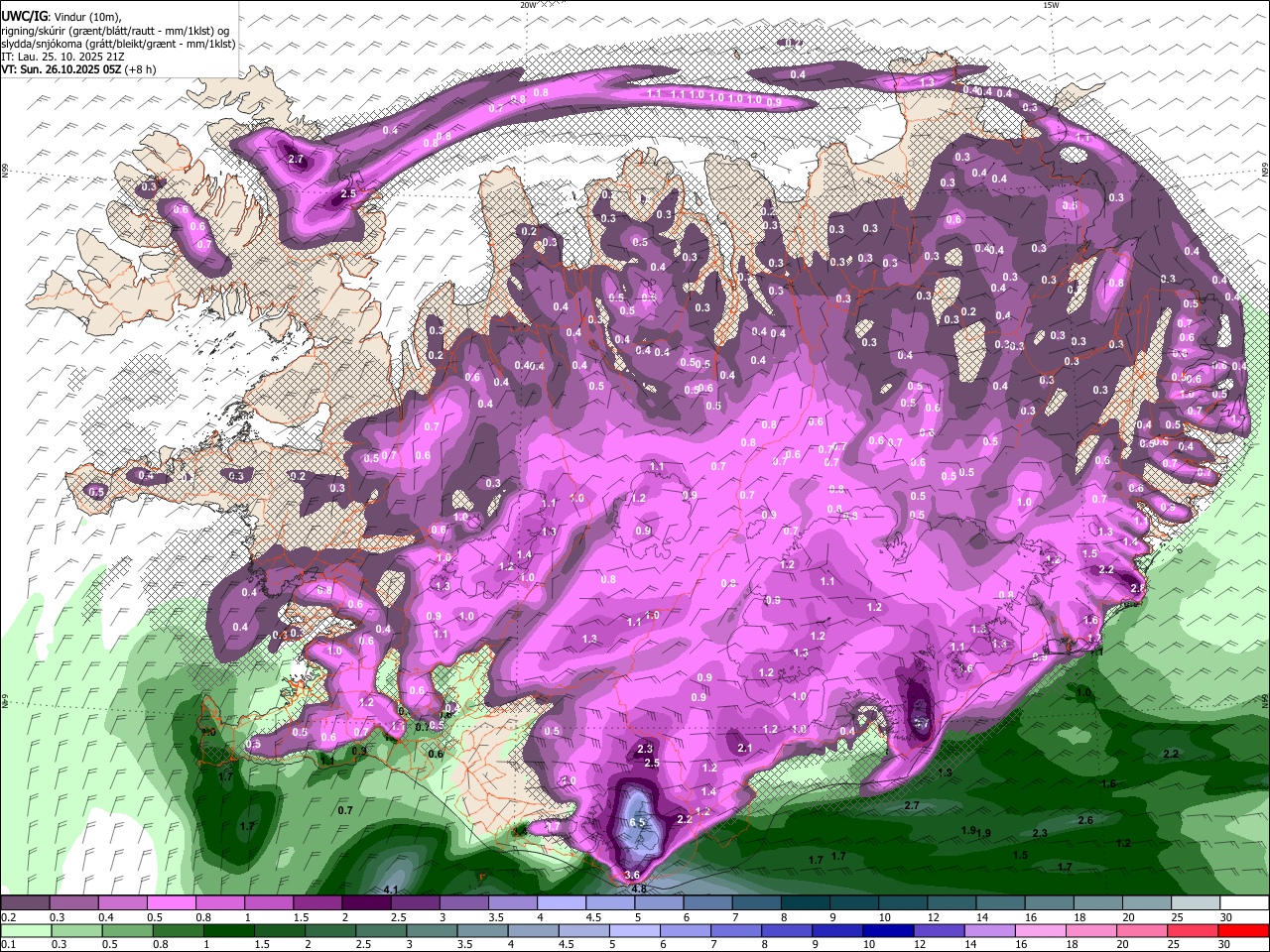
Task: Click the 'VT: Sun. 26.10.2025 05Z (+8 h)' line
Action: coord(77,70)
